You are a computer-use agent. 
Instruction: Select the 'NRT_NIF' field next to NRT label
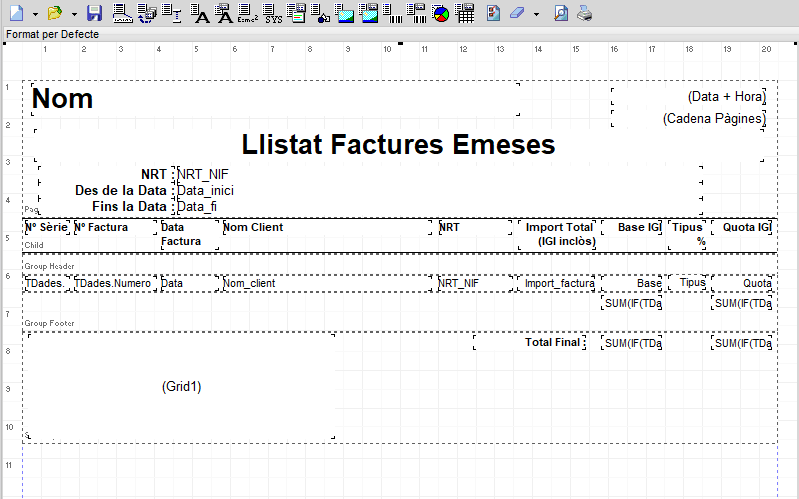coord(440,174)
